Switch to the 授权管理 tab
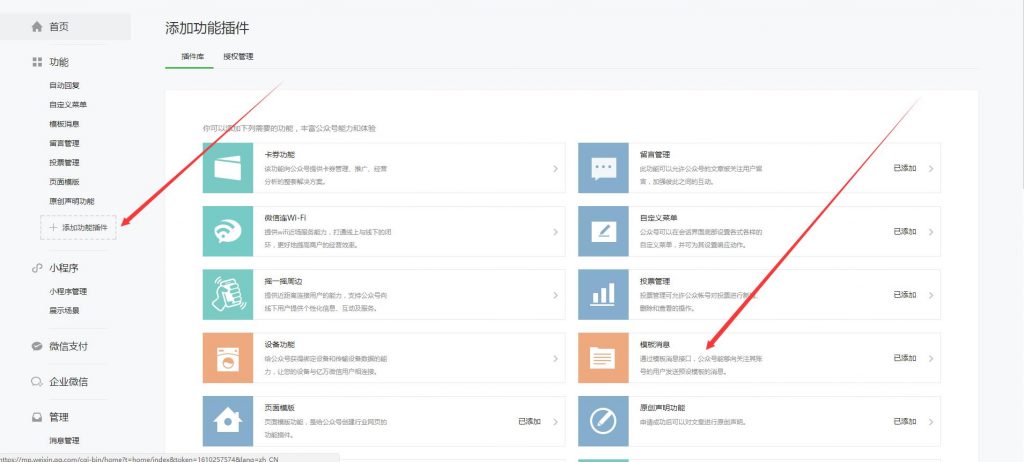 pos(238,57)
